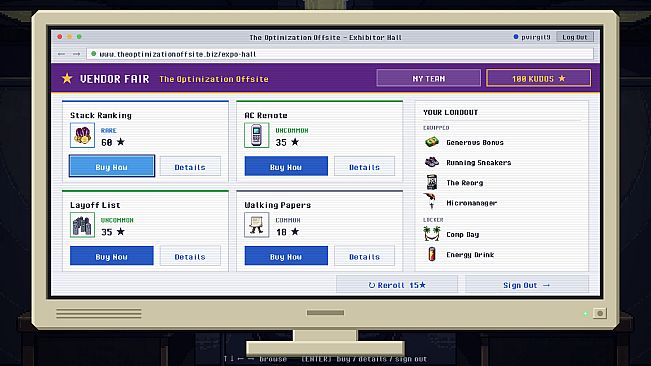Viewport: 651px width, 366px height.
Task: Open Details for AC Remote
Action: click(365, 166)
